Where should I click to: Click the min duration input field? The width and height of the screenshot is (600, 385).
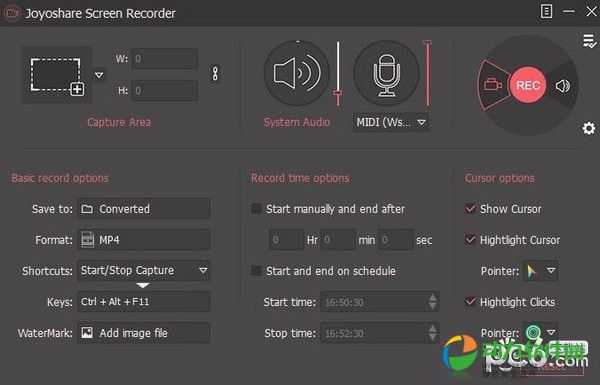(x=338, y=240)
